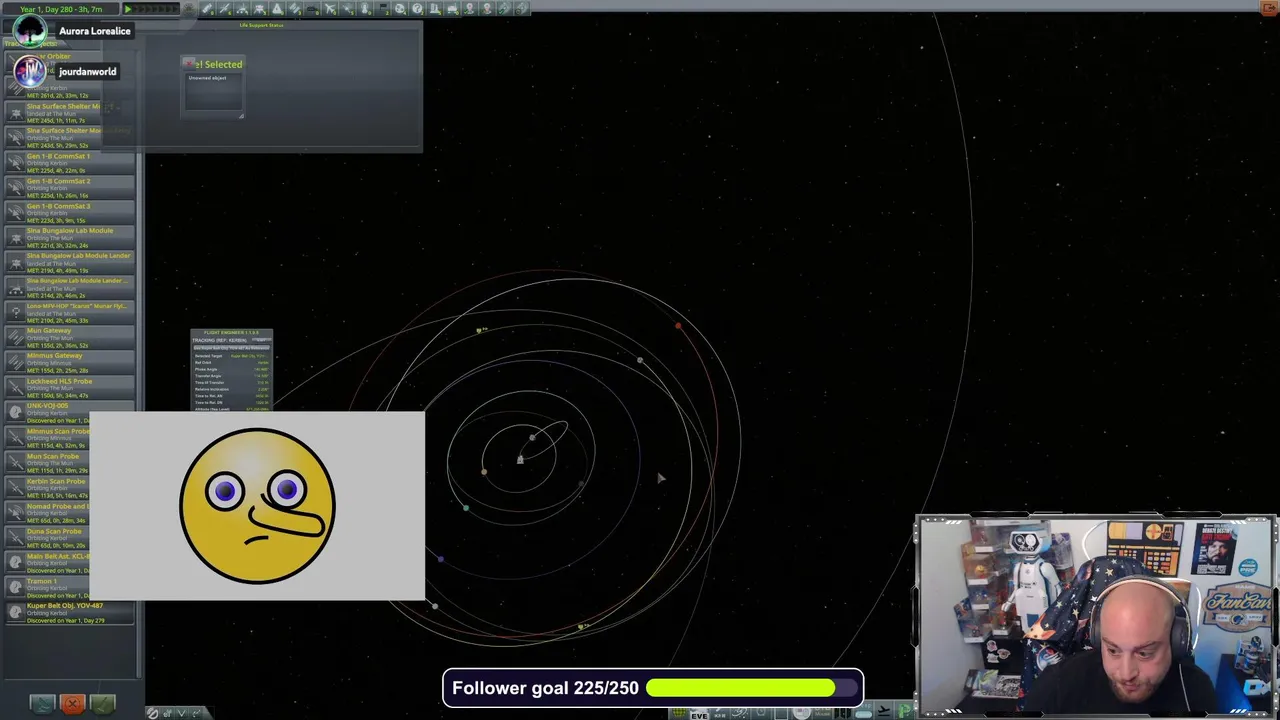Screen dimensions: 1280x720
Task: Click the resize handle of Vessel Selected popup
Action: 240,115
